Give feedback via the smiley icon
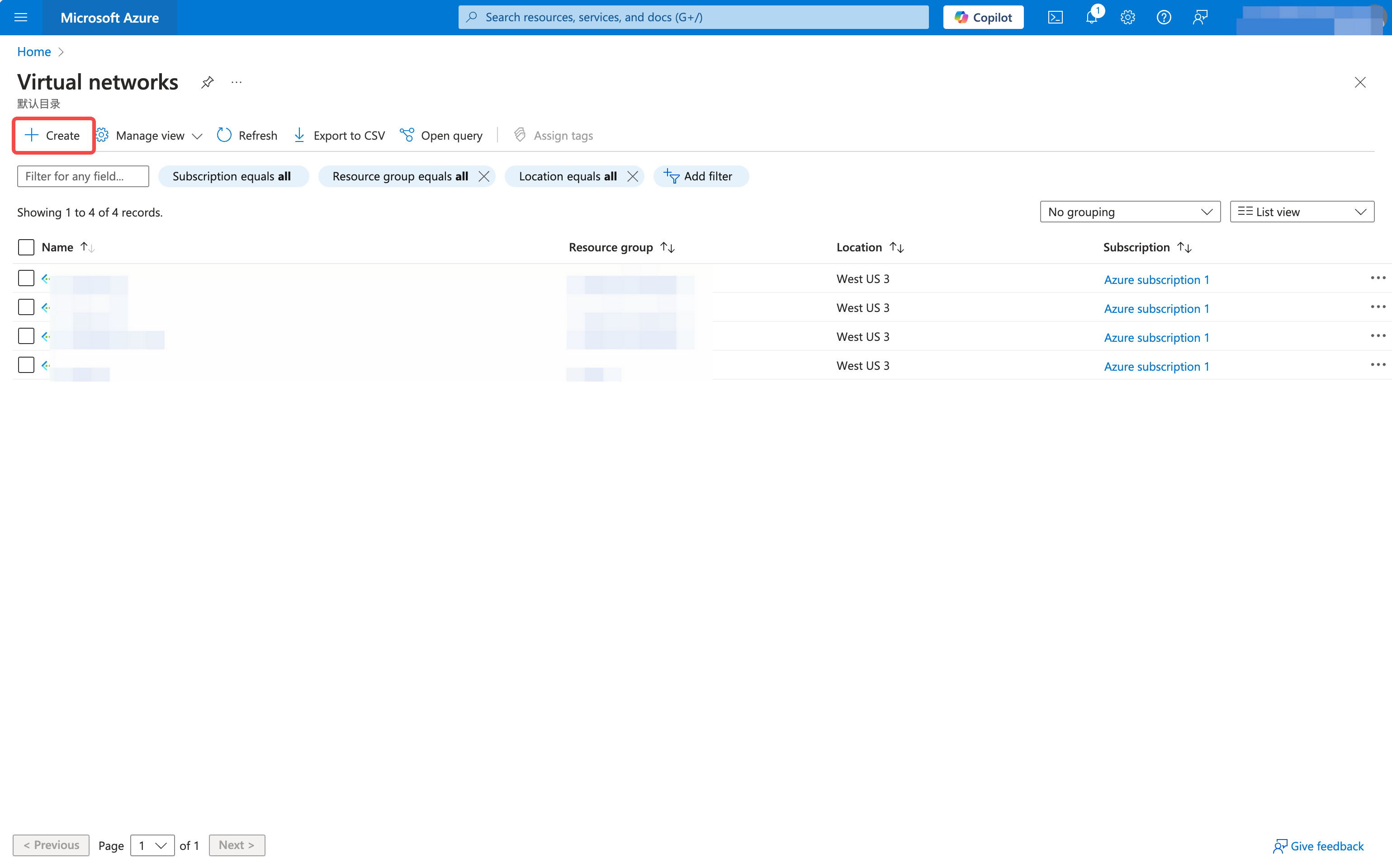This screenshot has width=1392, height=868. [1200, 17]
